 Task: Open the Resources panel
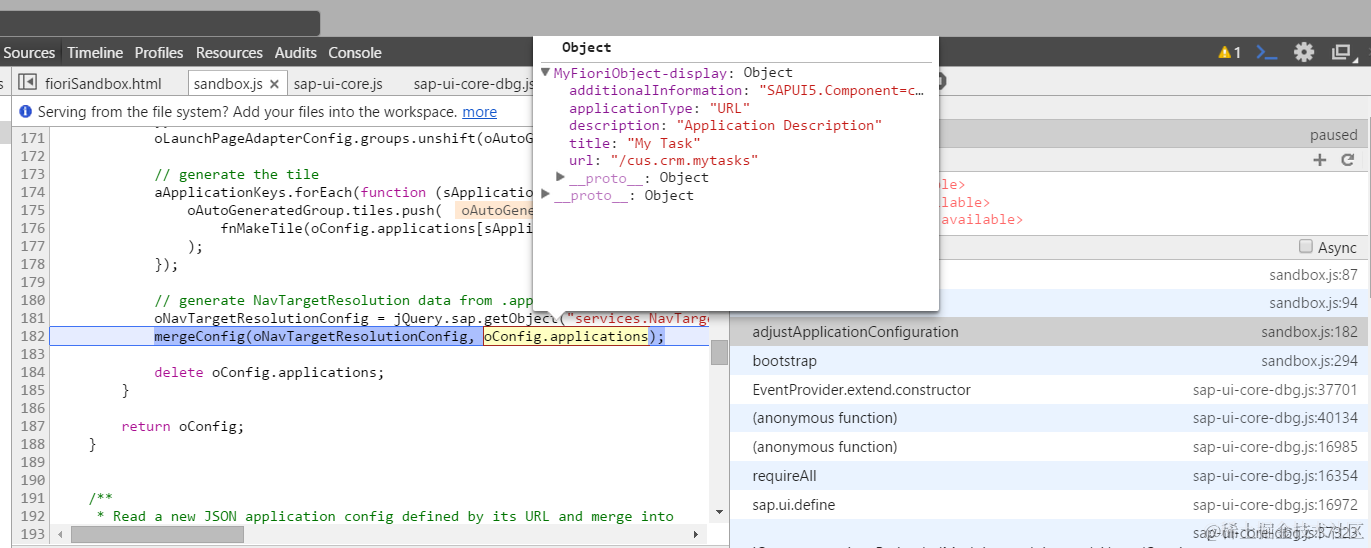[x=229, y=53]
